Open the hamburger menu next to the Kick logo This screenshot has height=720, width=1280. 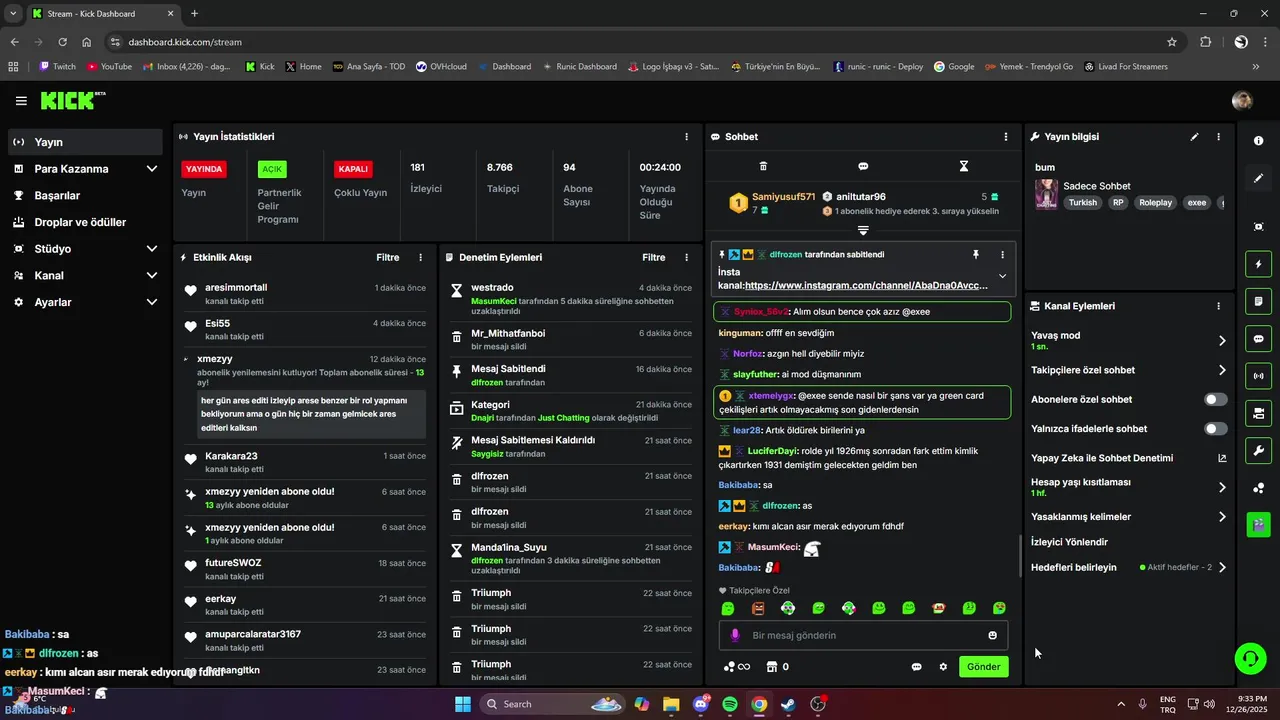pos(21,101)
